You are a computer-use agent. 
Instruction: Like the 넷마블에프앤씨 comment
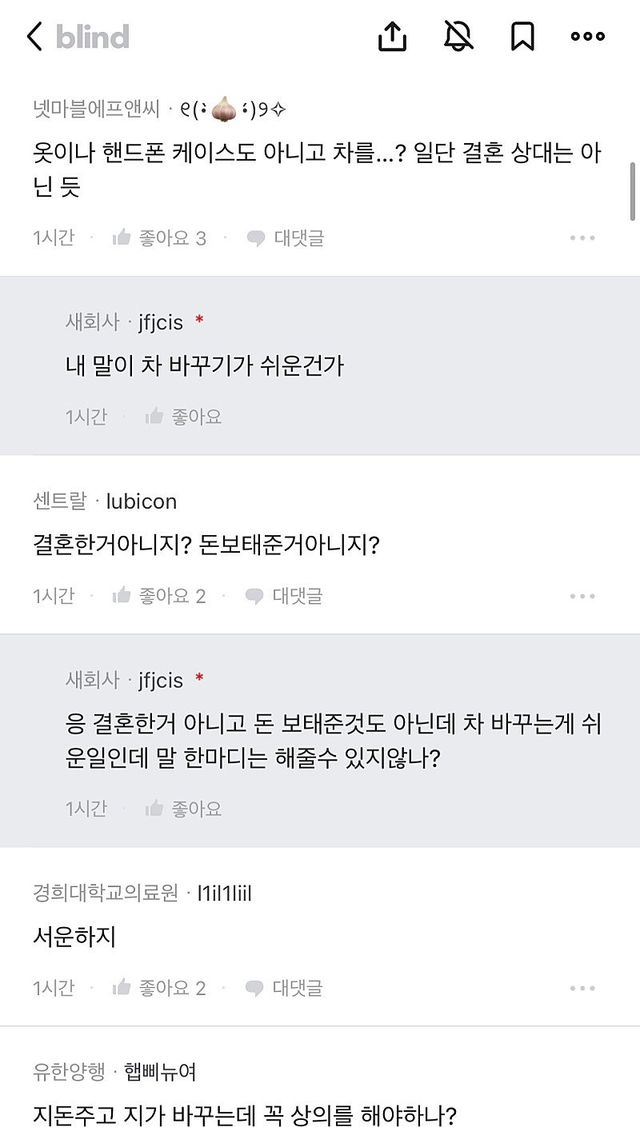coord(159,238)
